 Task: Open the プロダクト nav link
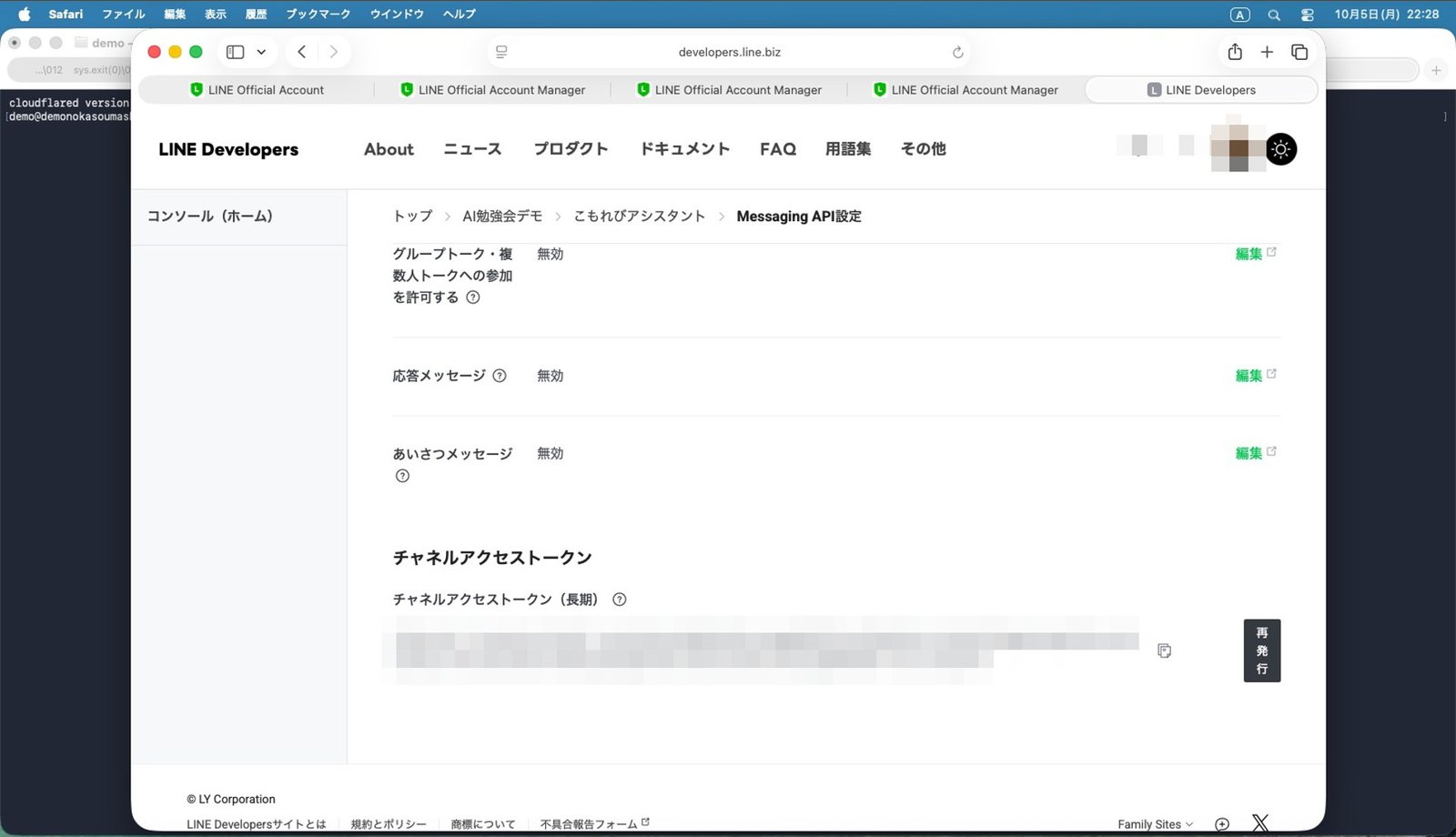coord(571,149)
